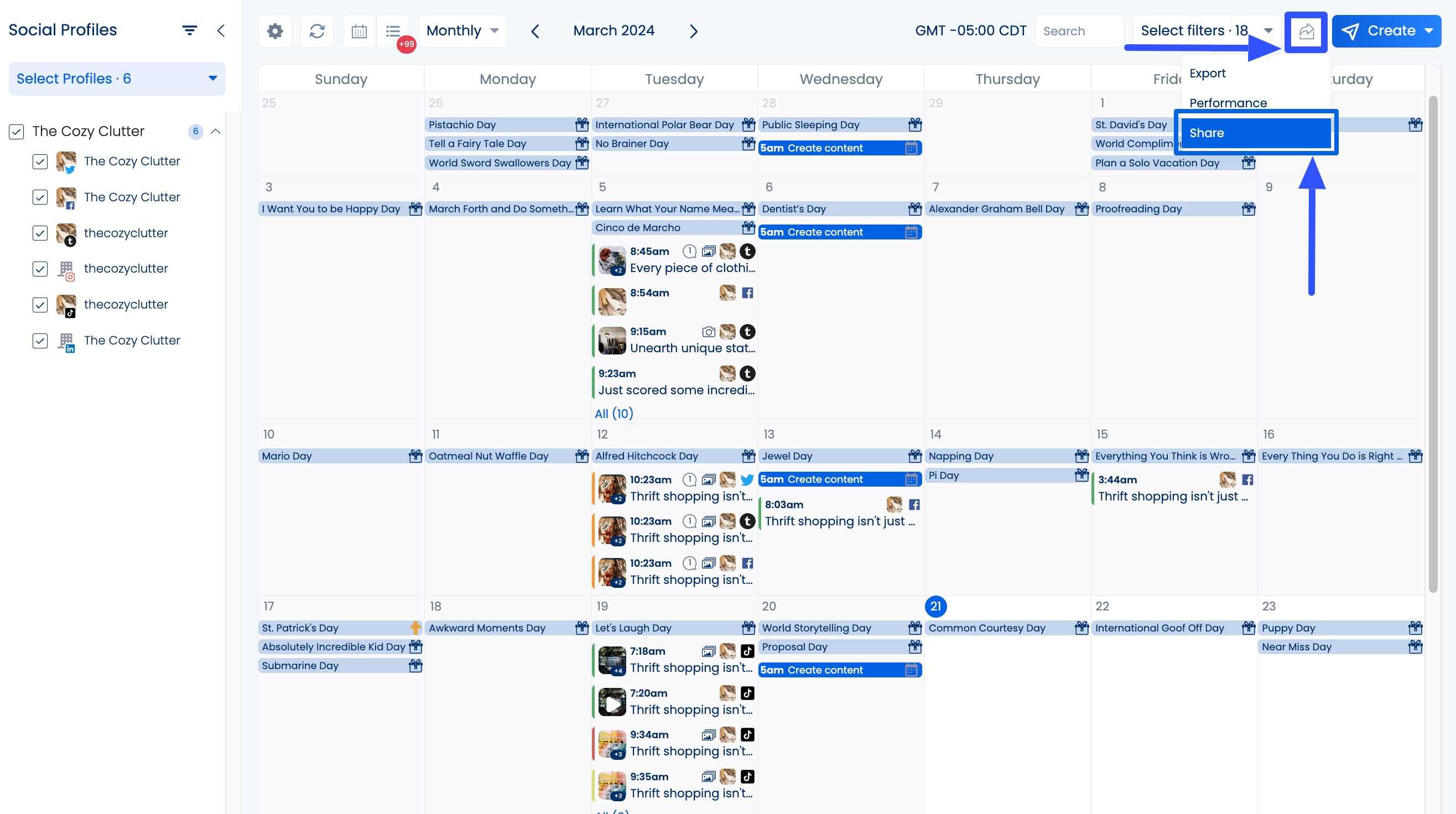Open All (10) posts for March 5

click(x=615, y=413)
